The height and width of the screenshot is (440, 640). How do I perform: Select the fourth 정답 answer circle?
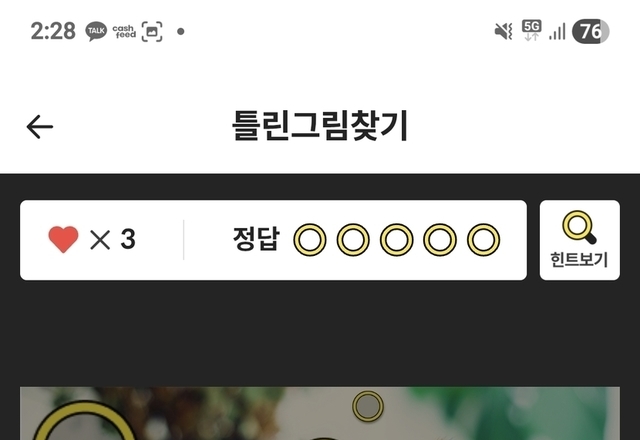coord(440,240)
